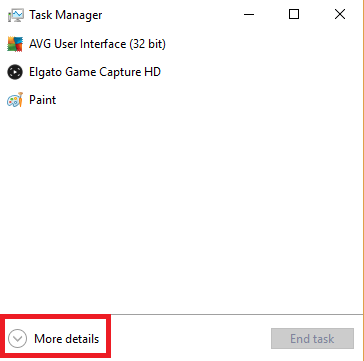This screenshot has width=364, height=361.
Task: Click the grayed End task button
Action: [312, 339]
